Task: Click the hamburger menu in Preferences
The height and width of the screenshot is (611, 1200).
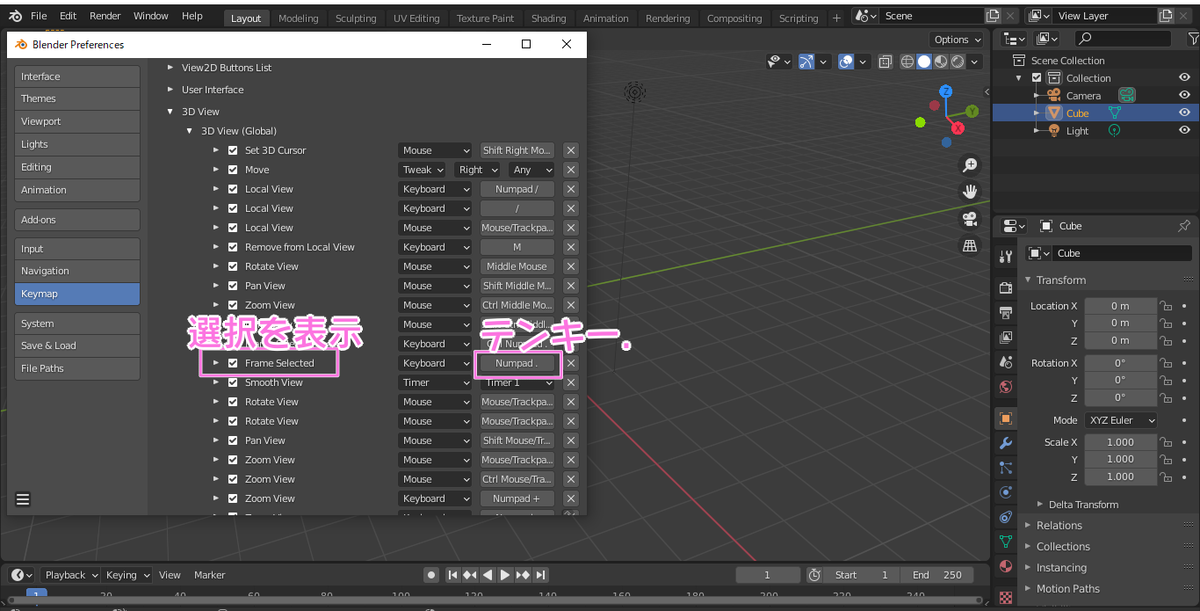Action: coord(23,499)
